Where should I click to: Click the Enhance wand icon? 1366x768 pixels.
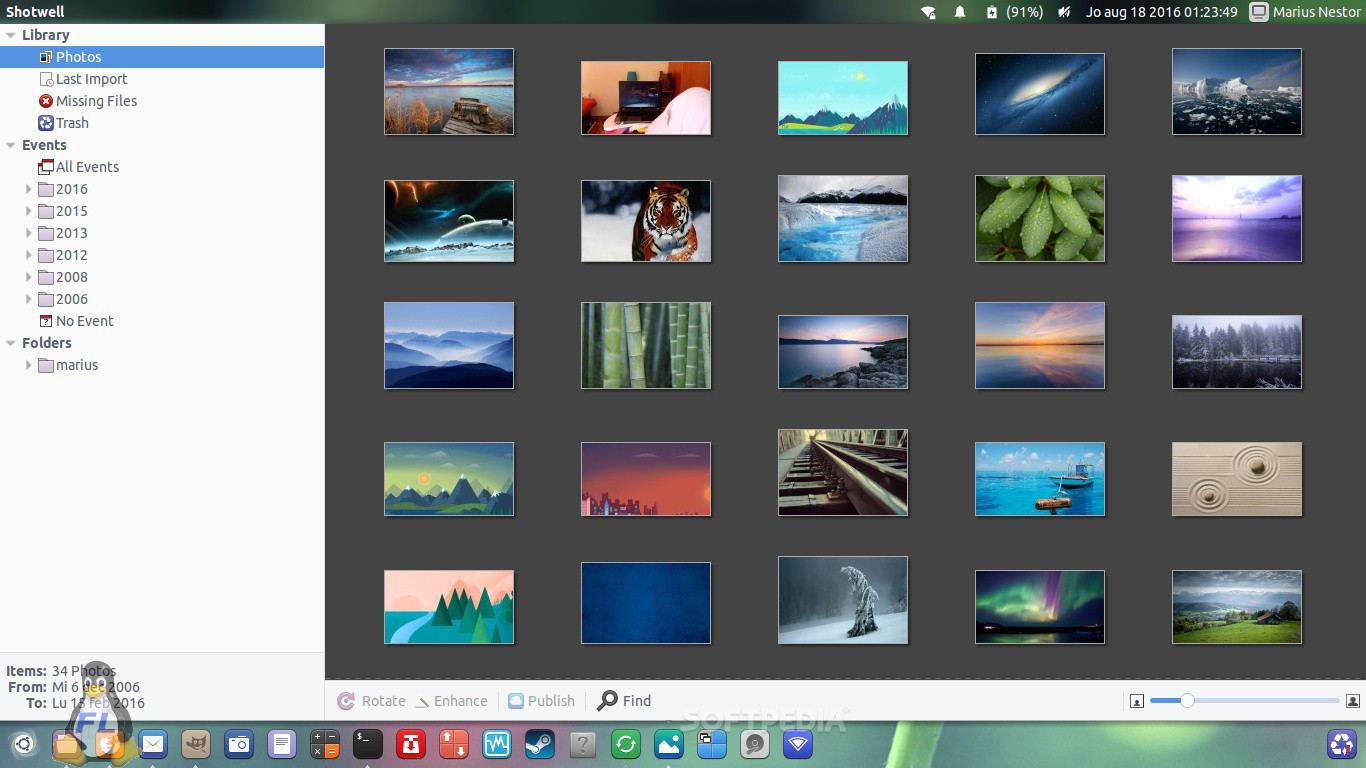coord(420,700)
